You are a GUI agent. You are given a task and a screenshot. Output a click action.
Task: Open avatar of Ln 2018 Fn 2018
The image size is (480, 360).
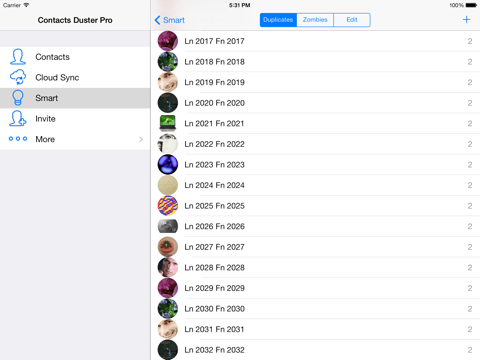168,62
